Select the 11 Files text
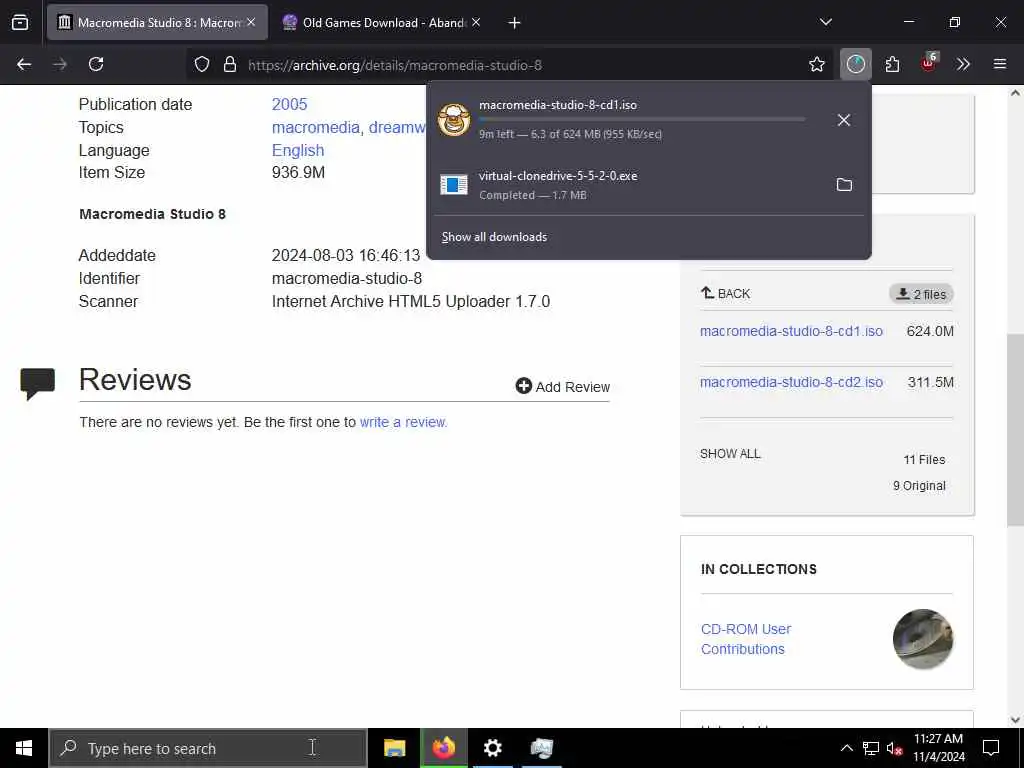Screen dimensions: 1024x768 pyautogui.click(x=924, y=460)
